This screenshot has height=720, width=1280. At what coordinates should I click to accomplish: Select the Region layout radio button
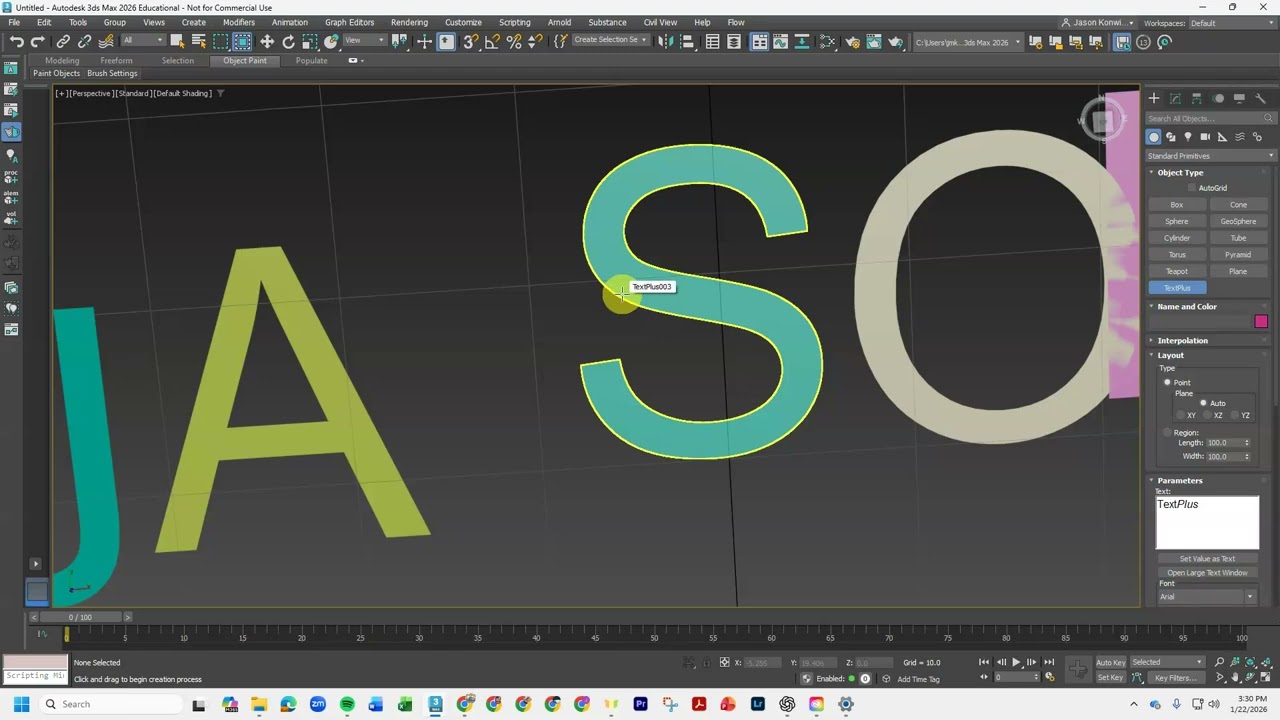1167,433
